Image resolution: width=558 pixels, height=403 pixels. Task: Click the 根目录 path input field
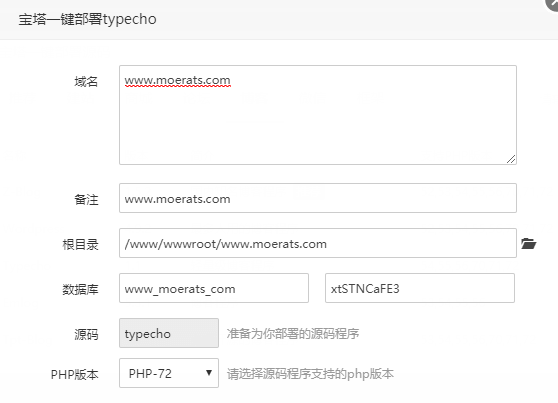coord(318,243)
